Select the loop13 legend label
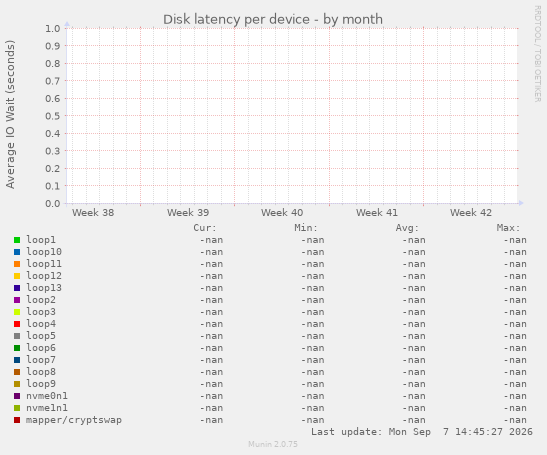 click(x=44, y=288)
